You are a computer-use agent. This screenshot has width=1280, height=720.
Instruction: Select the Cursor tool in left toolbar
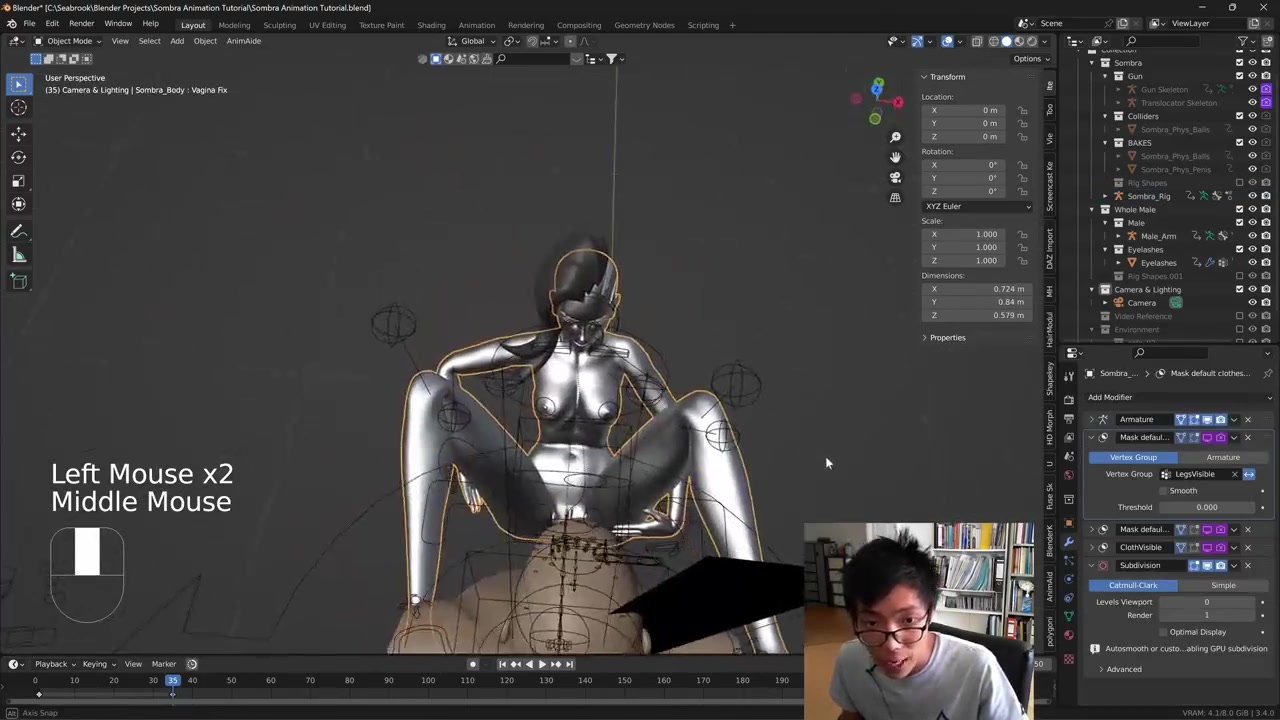[18, 108]
